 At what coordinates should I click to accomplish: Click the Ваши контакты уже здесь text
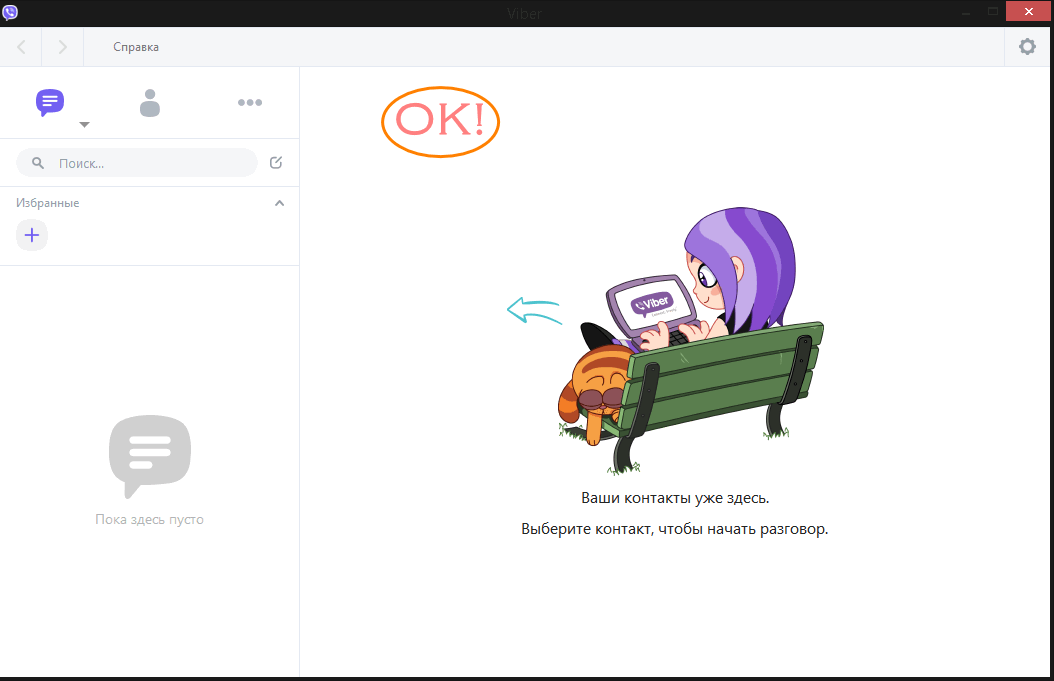point(675,498)
